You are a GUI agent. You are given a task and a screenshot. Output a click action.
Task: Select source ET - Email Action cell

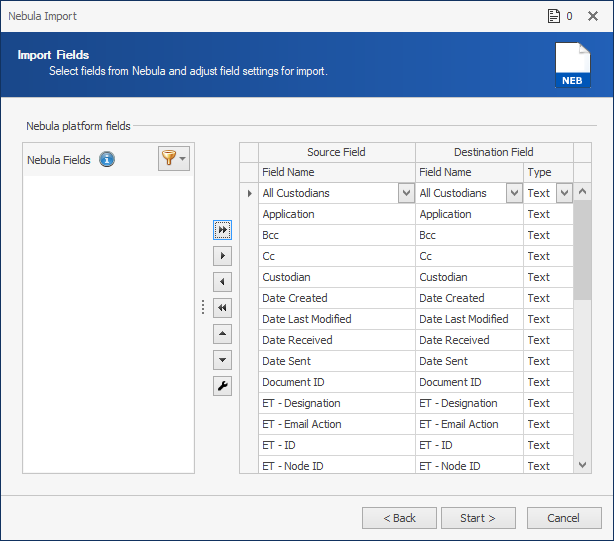click(337, 424)
